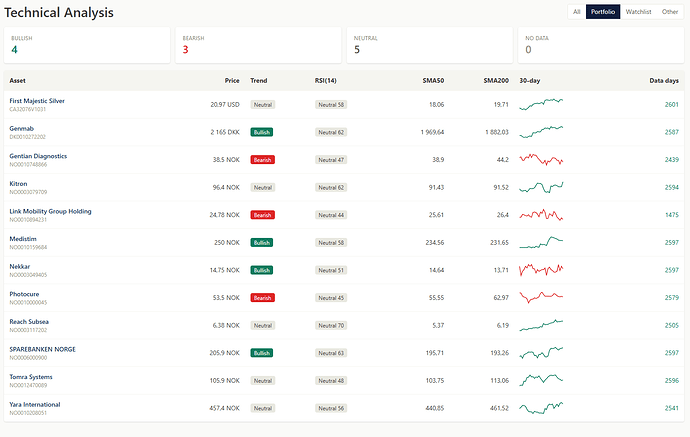The image size is (690, 437).
Task: Open the First Majestic Silver asset link
Action: tap(37, 101)
